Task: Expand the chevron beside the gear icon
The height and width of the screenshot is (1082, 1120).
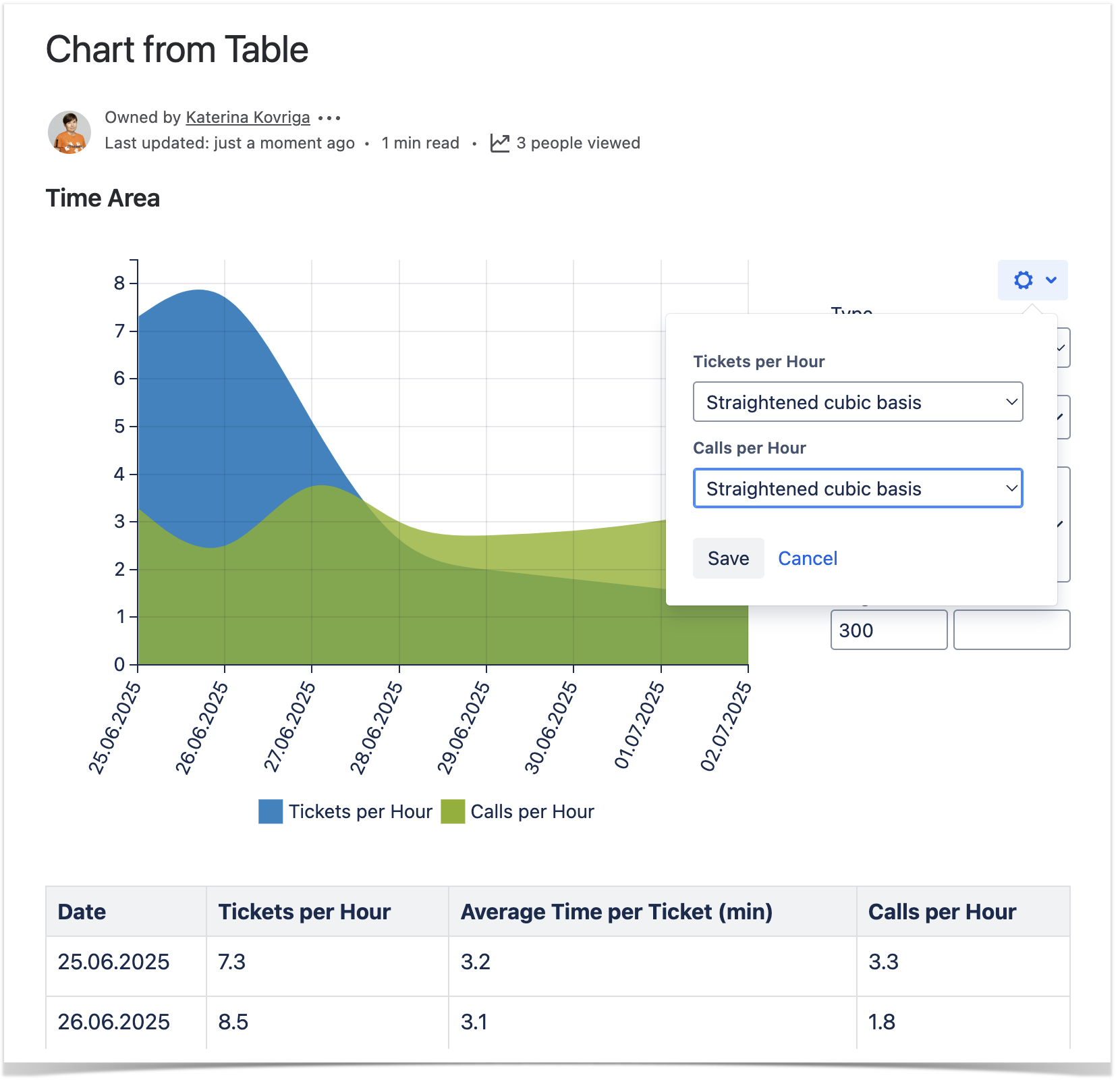Action: tap(1051, 280)
